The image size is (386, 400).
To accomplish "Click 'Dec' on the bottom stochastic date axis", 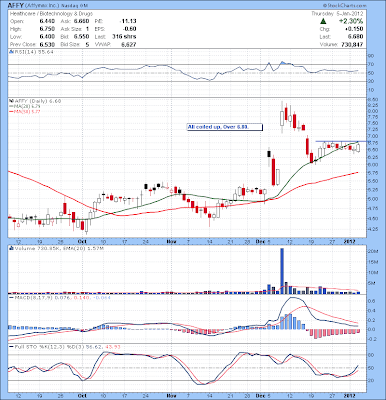I will (x=260, y=395).
